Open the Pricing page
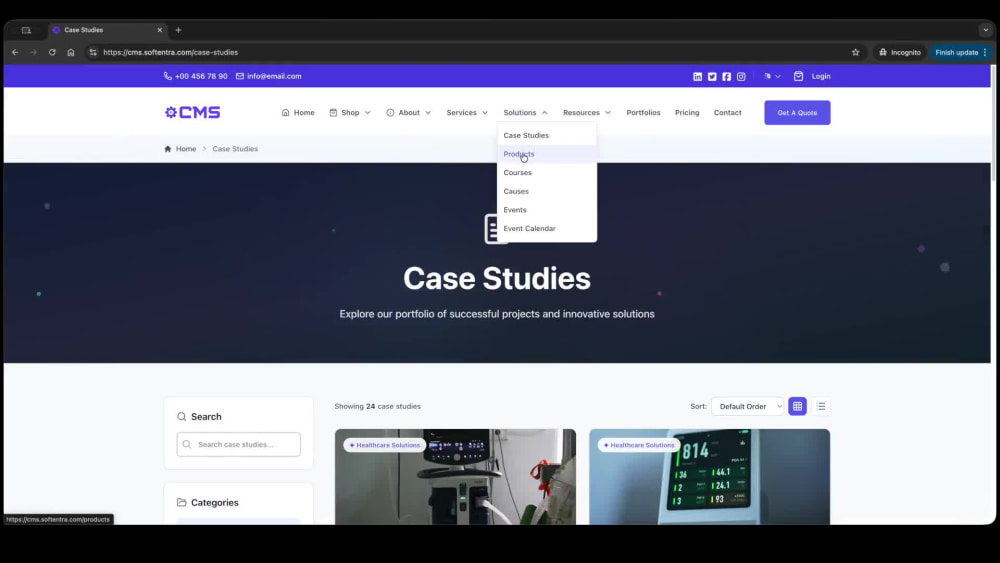 coord(687,112)
